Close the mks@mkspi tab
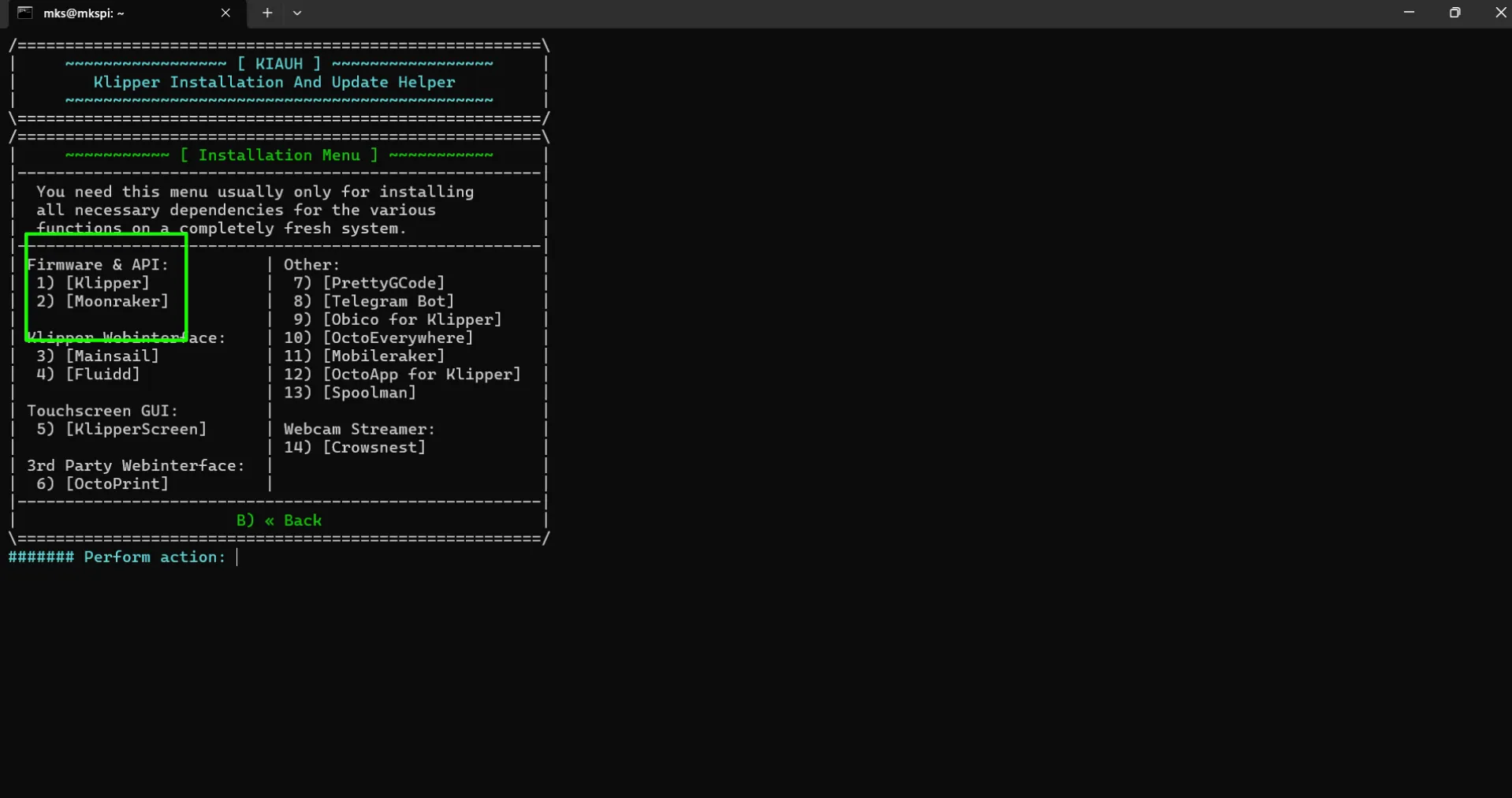Screen dimensions: 1512x798 pyautogui.click(x=225, y=13)
